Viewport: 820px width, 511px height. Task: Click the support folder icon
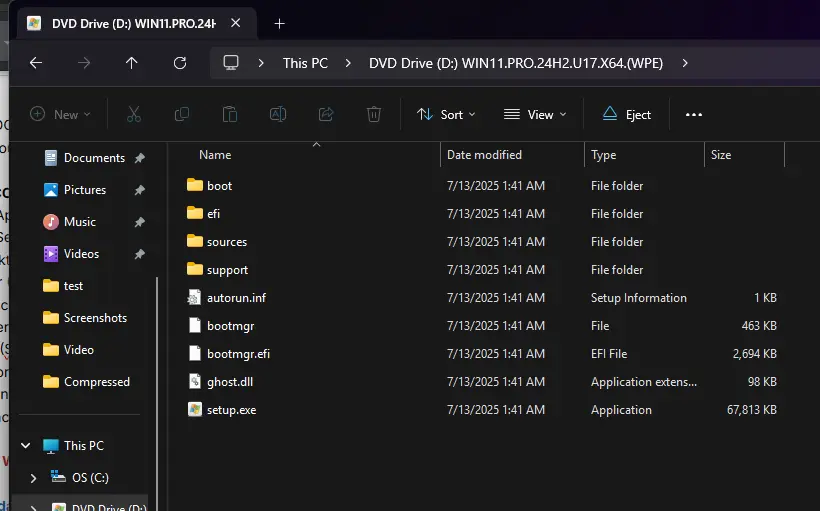tap(195, 269)
